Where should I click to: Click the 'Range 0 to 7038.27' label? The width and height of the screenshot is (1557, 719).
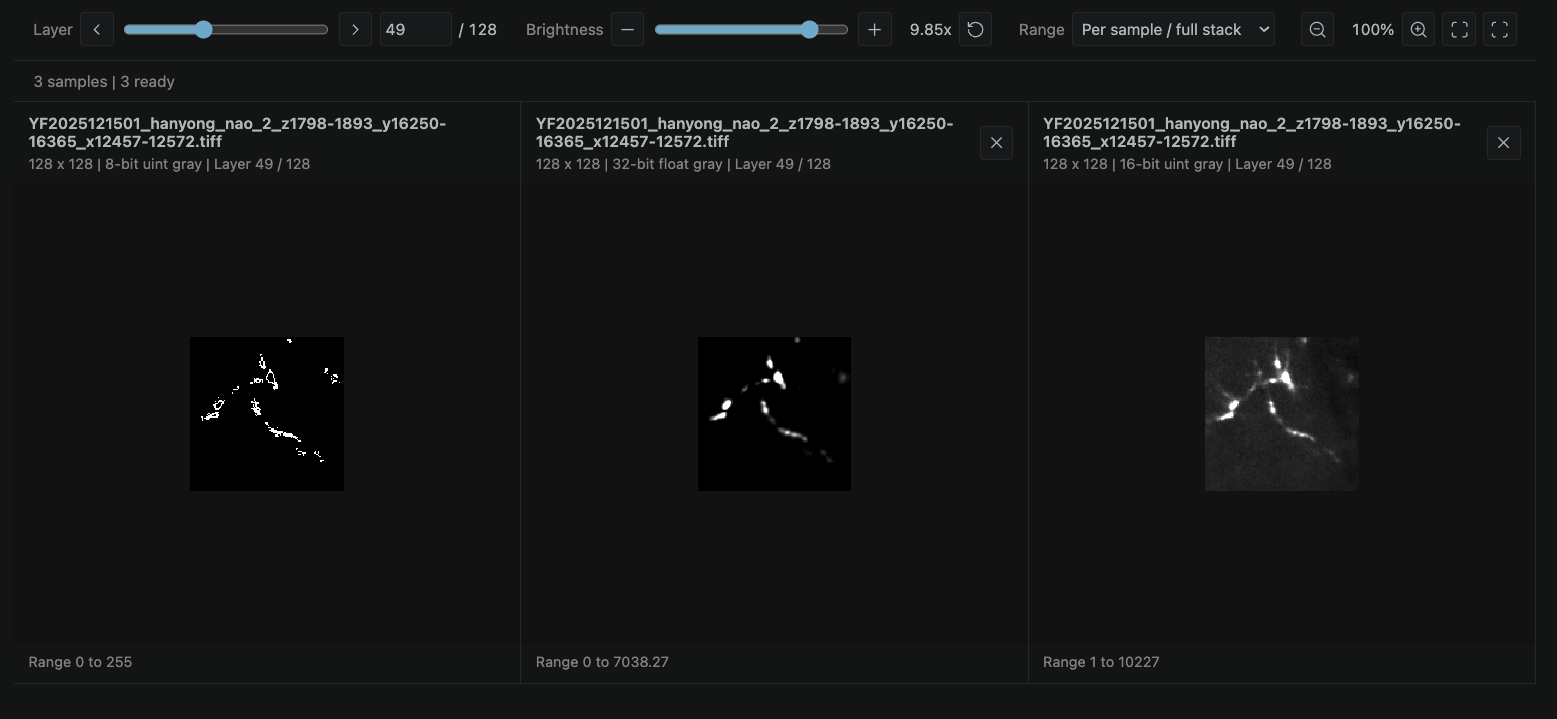(602, 662)
